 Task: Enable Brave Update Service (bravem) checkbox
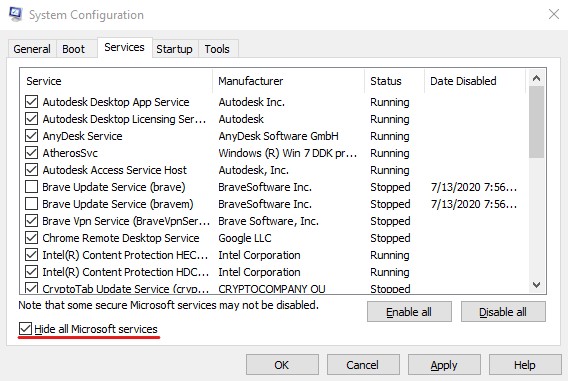[32, 204]
